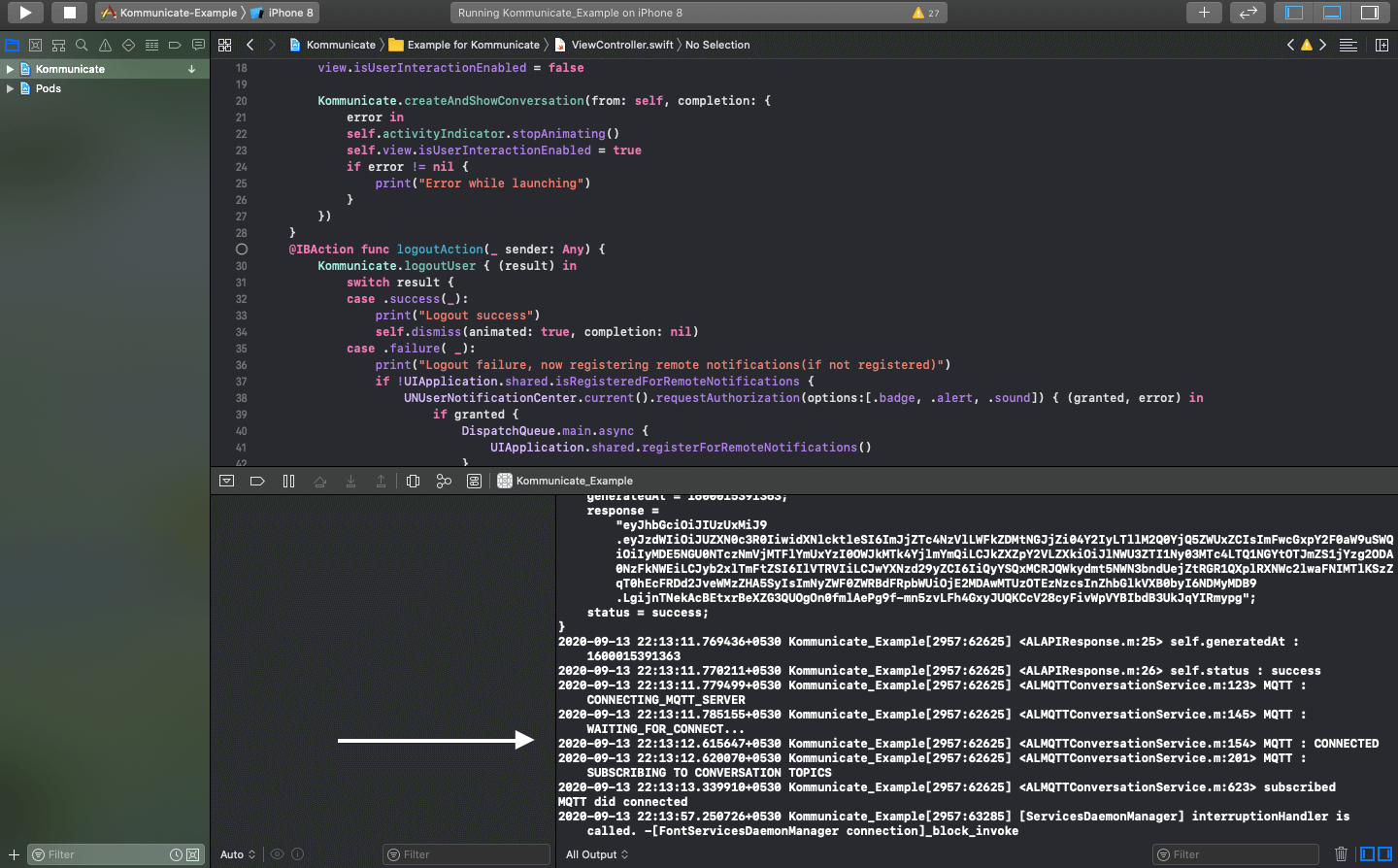Toggle the bottom debug area panel
This screenshot has width=1398, height=868.
click(1332, 13)
